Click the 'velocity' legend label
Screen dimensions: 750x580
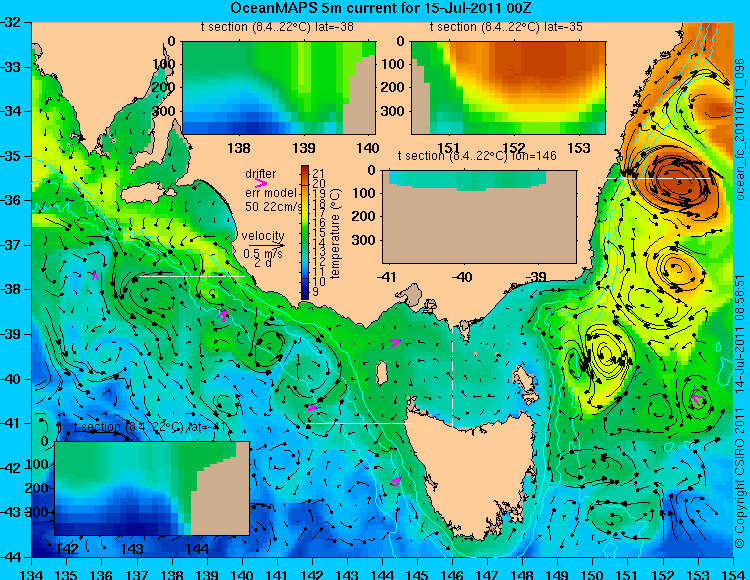click(263, 236)
